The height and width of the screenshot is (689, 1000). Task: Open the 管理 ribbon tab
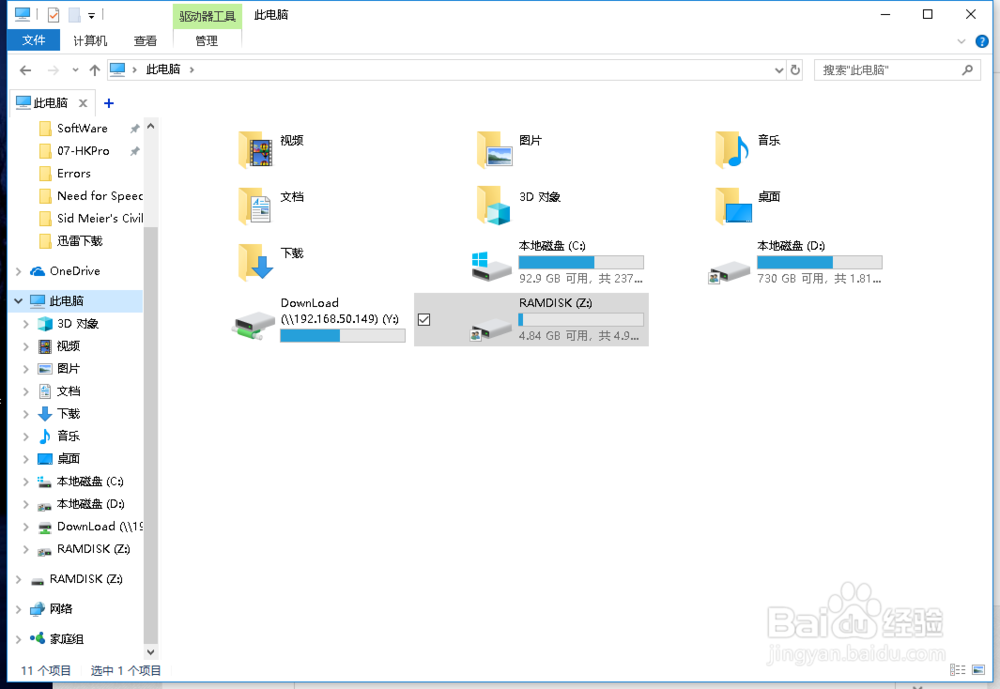[207, 41]
